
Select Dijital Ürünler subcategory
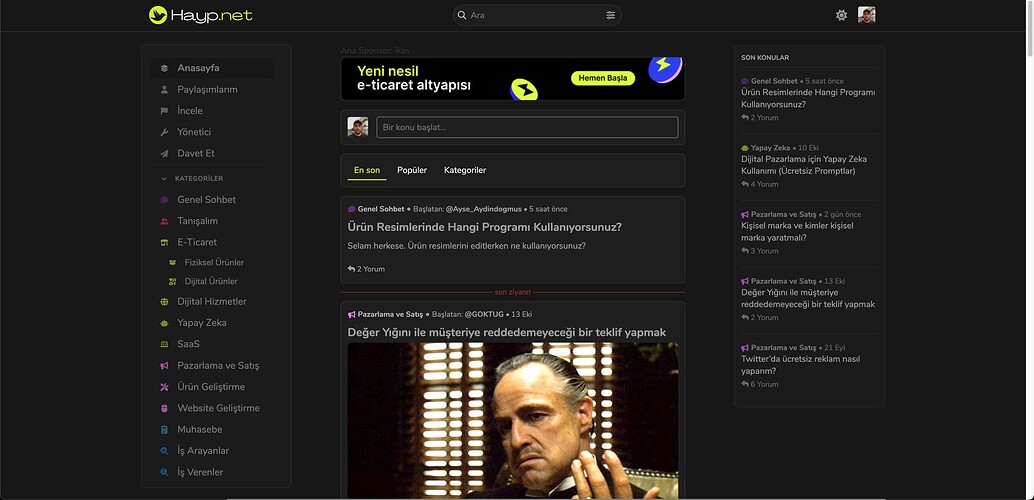211,281
